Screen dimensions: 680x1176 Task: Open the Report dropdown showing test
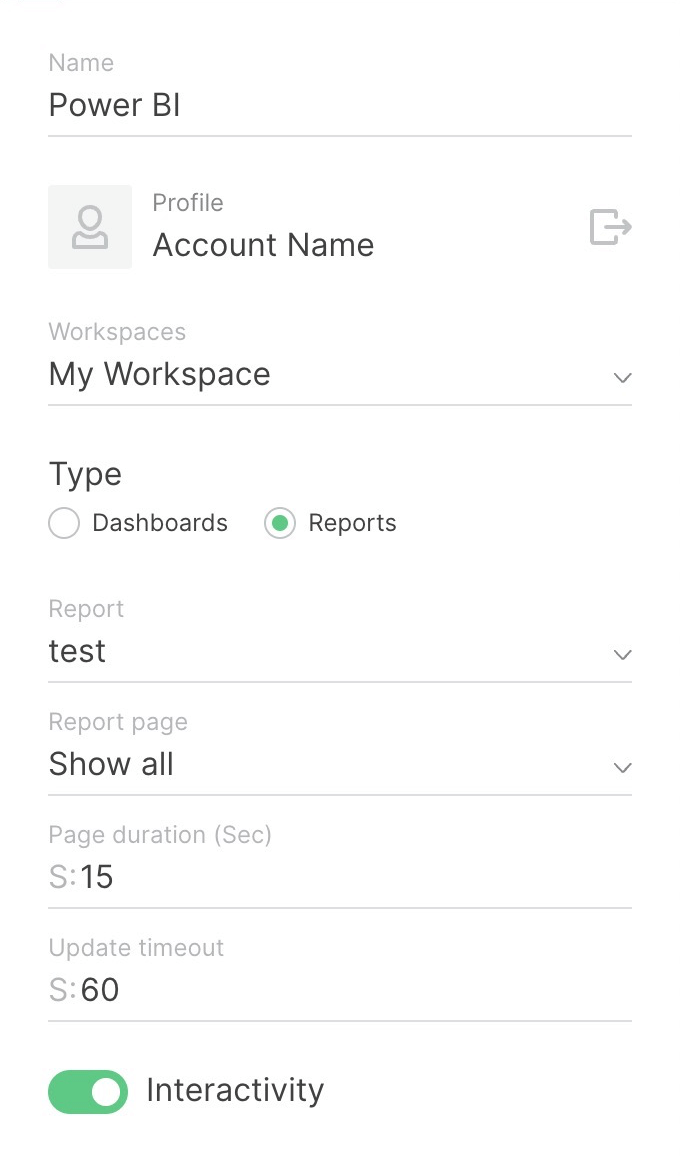(x=340, y=651)
